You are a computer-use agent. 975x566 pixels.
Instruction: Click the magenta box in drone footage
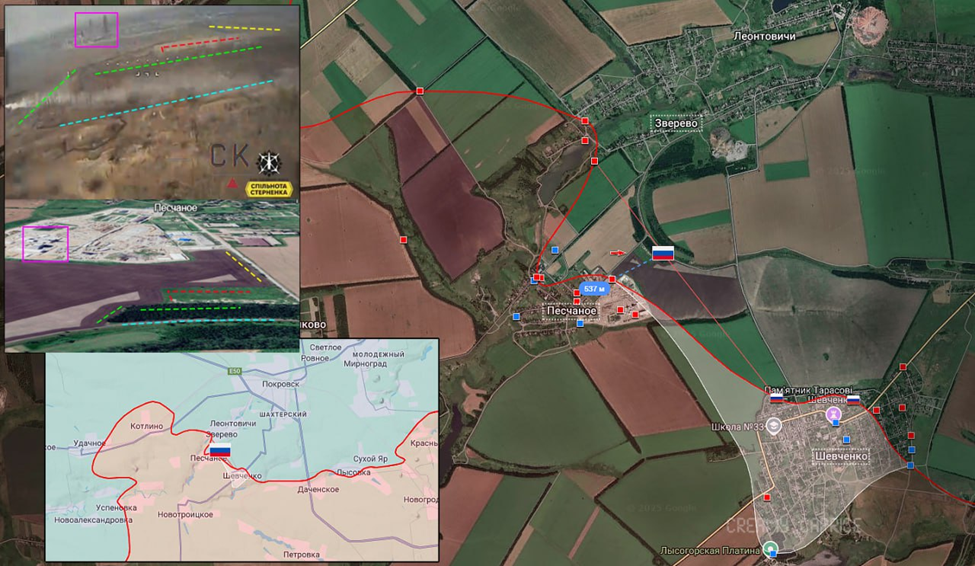(96, 30)
